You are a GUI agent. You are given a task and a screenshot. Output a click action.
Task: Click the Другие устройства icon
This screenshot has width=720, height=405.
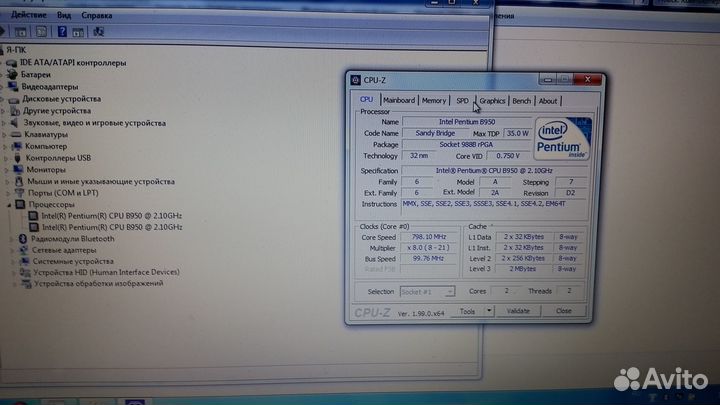[15, 111]
